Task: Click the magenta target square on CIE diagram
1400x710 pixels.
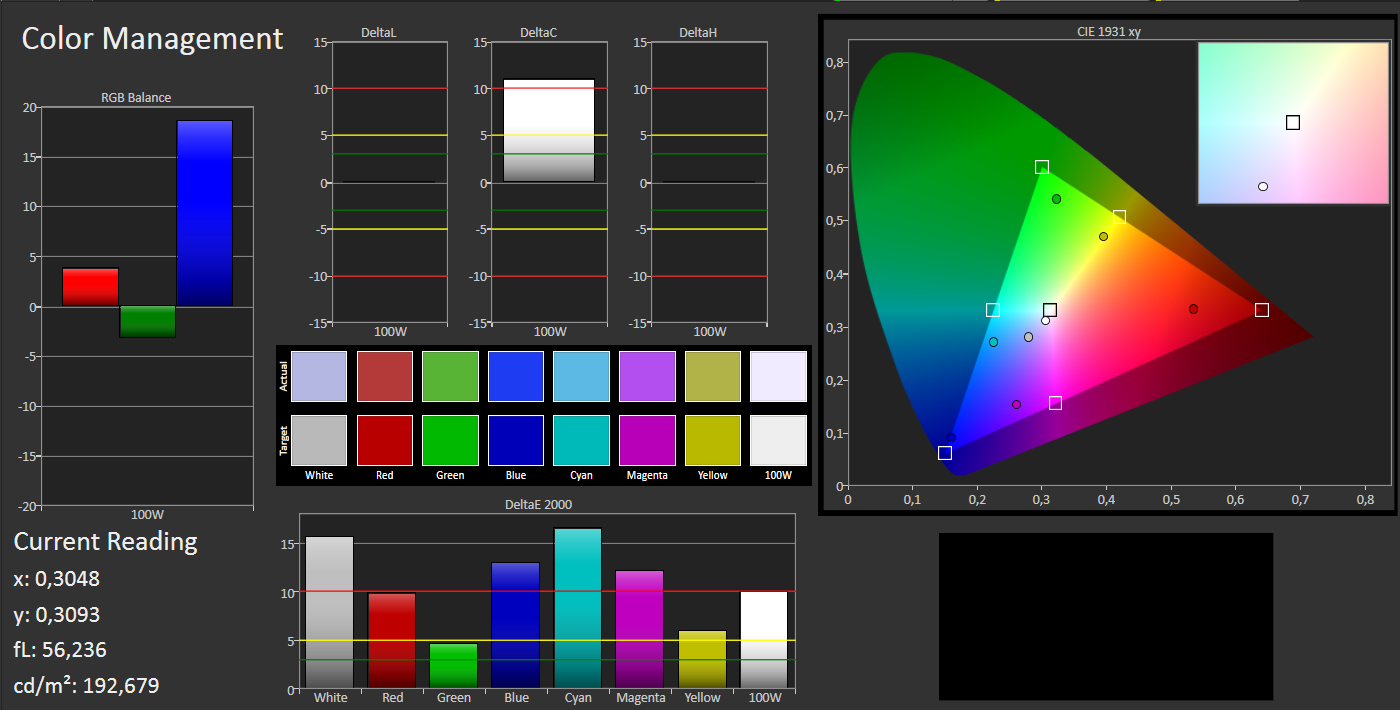Action: [x=1055, y=403]
